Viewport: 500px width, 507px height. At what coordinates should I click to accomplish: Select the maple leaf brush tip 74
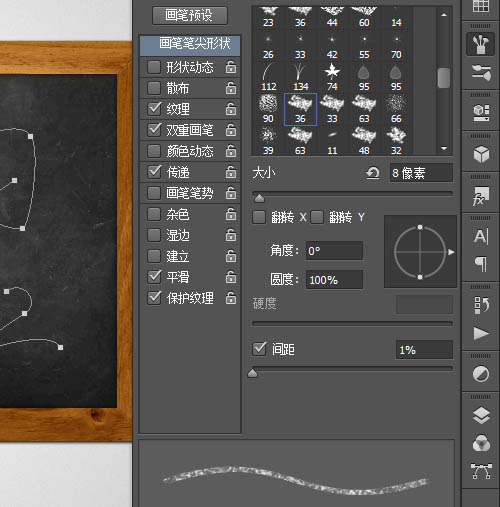332,77
